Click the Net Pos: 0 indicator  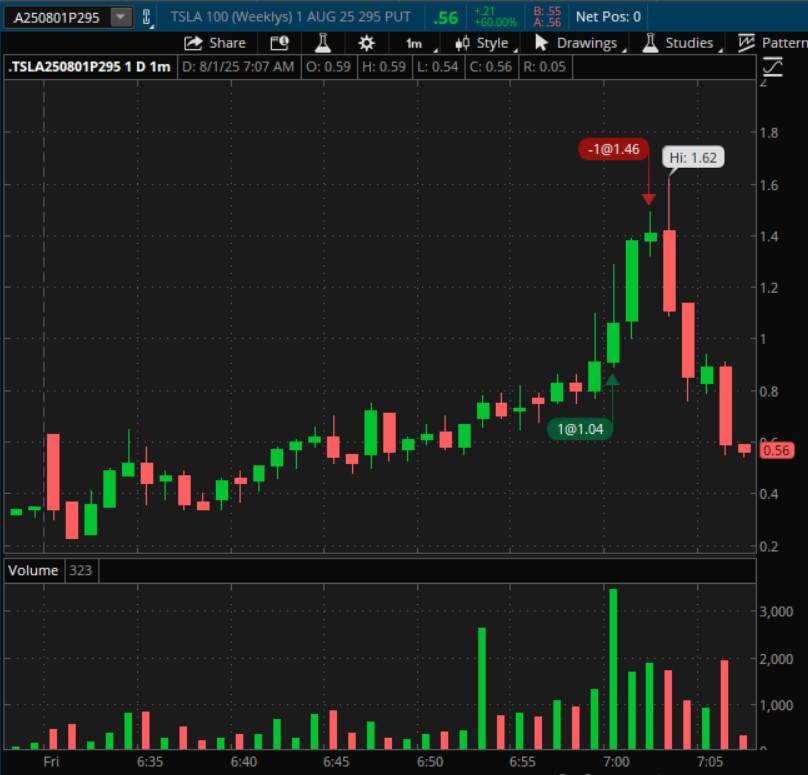point(608,17)
